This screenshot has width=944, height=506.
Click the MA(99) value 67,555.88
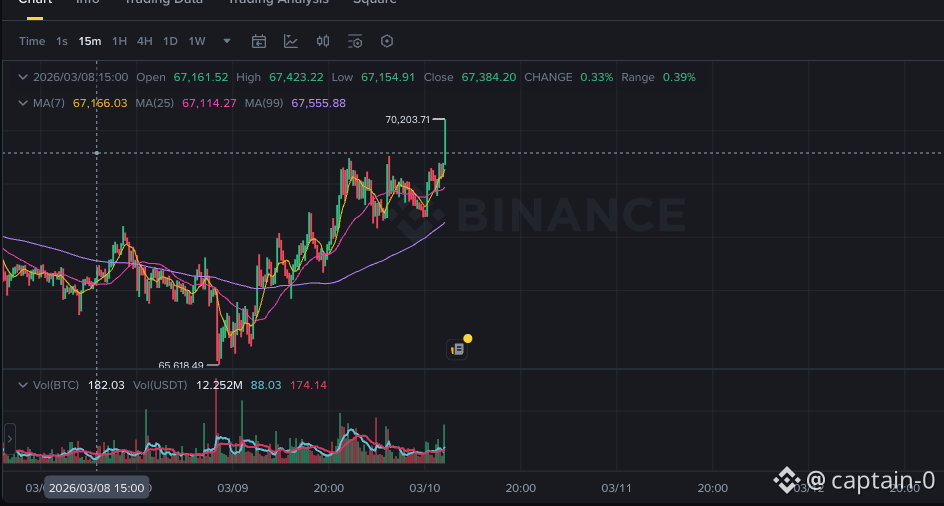(318, 103)
